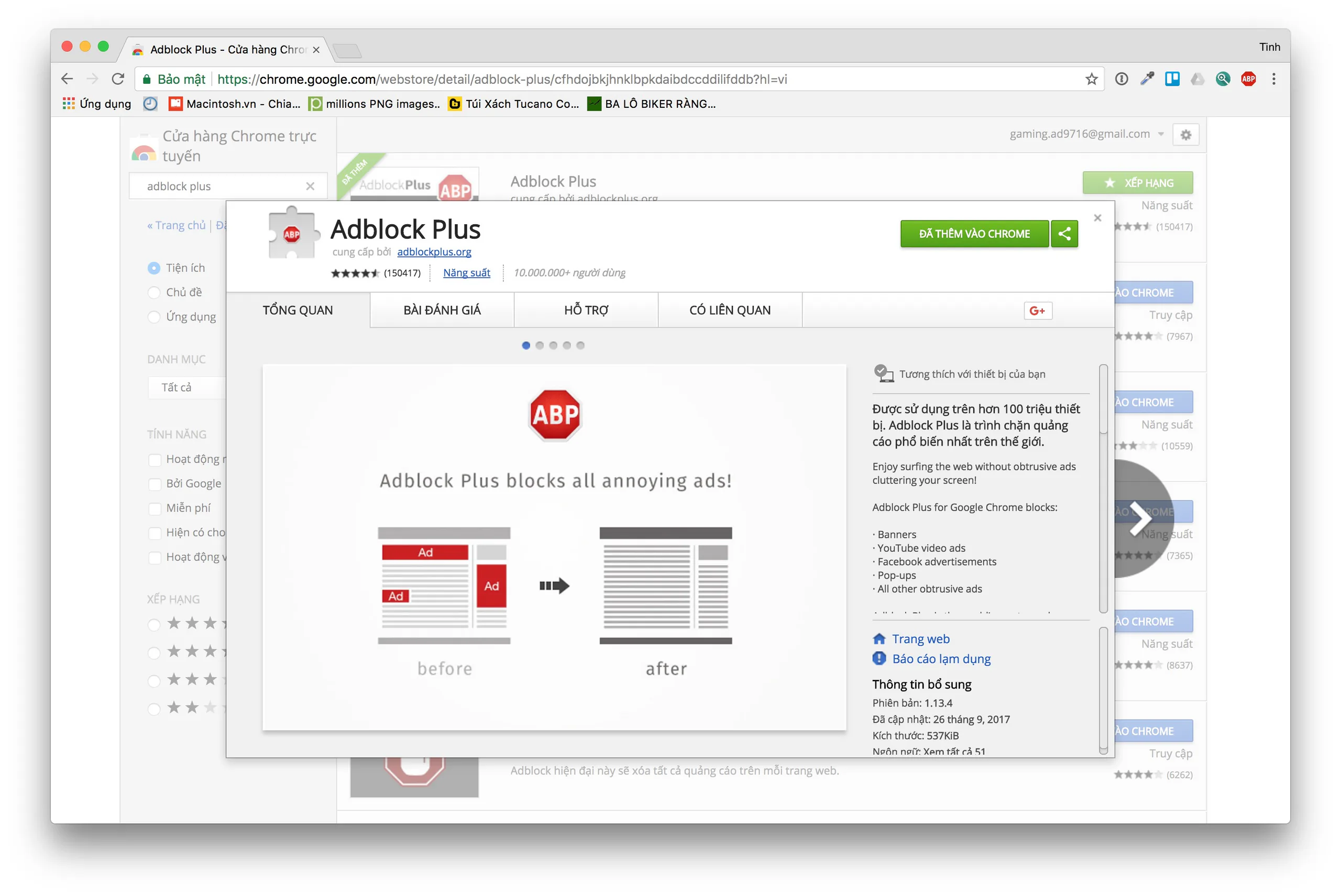Open the new tab button
The width and height of the screenshot is (1341, 896).
click(346, 51)
